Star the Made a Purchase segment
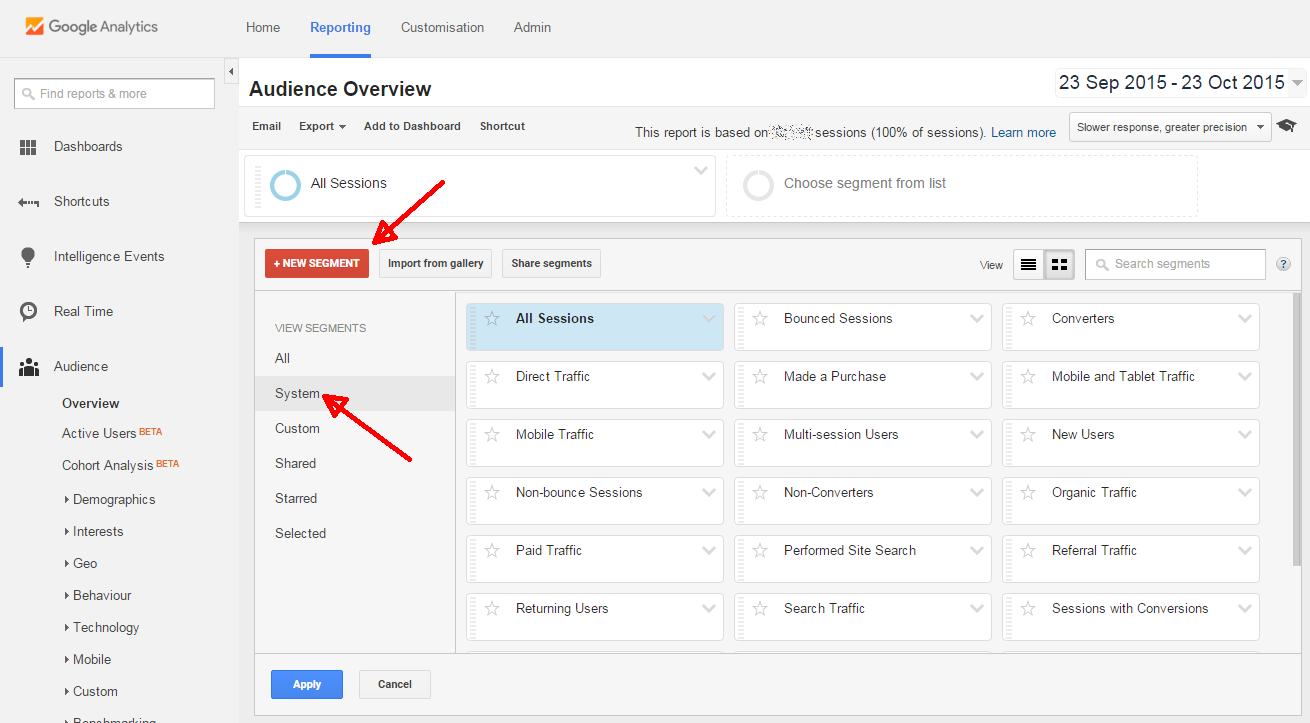1310x723 pixels. pyautogui.click(x=759, y=377)
